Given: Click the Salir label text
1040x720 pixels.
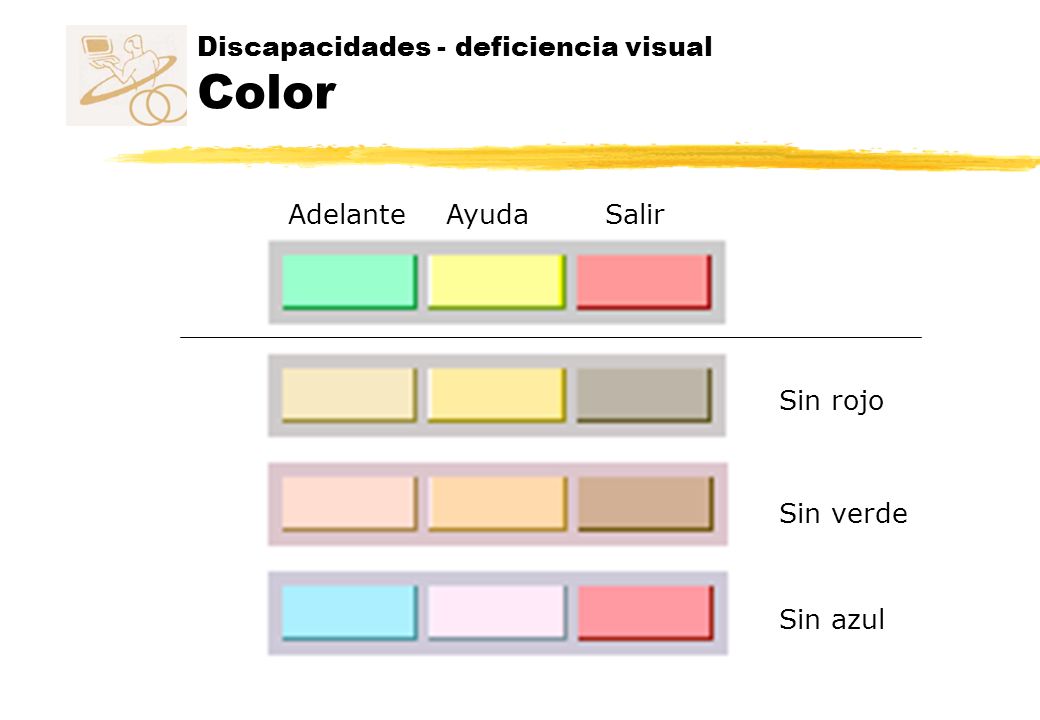Looking at the screenshot, I should point(635,215).
